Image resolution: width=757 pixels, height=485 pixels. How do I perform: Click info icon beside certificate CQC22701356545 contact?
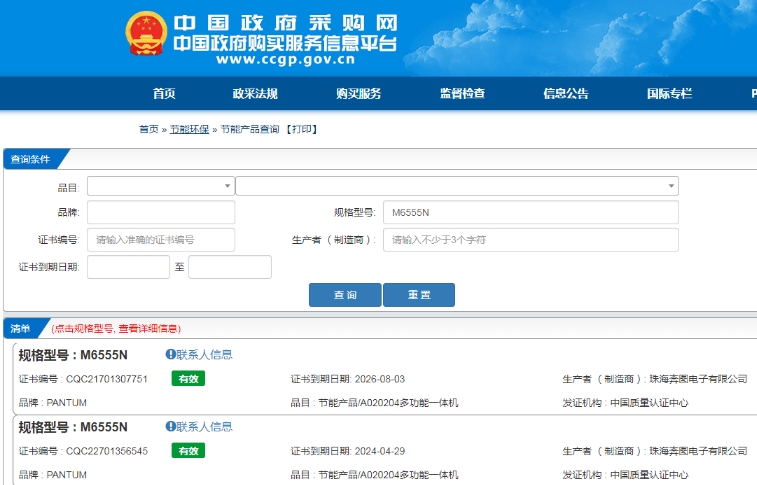[170, 426]
